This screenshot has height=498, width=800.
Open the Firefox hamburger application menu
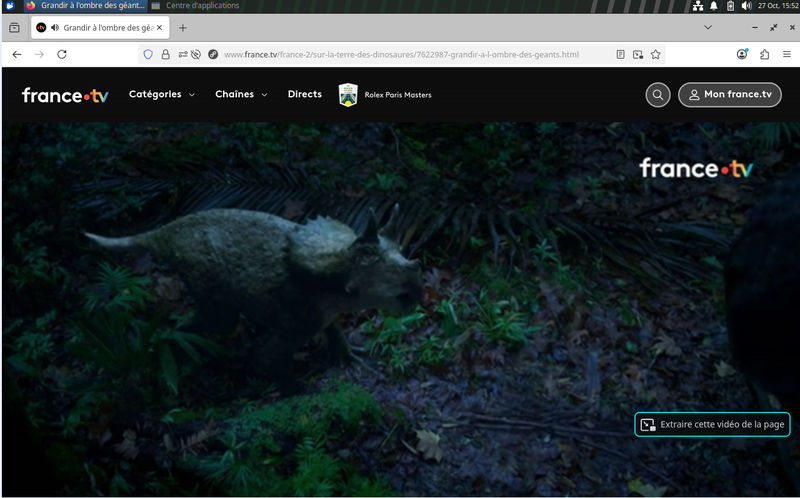pos(785,54)
